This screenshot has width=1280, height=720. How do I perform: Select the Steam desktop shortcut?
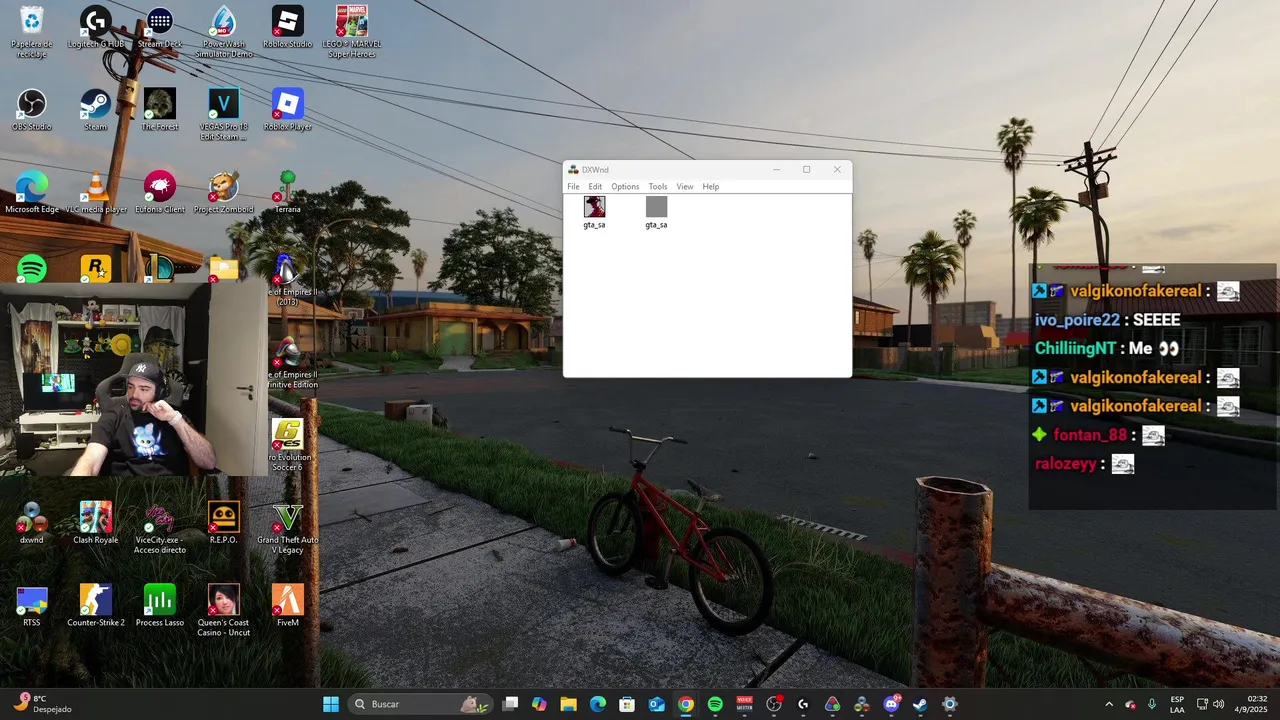tap(96, 110)
